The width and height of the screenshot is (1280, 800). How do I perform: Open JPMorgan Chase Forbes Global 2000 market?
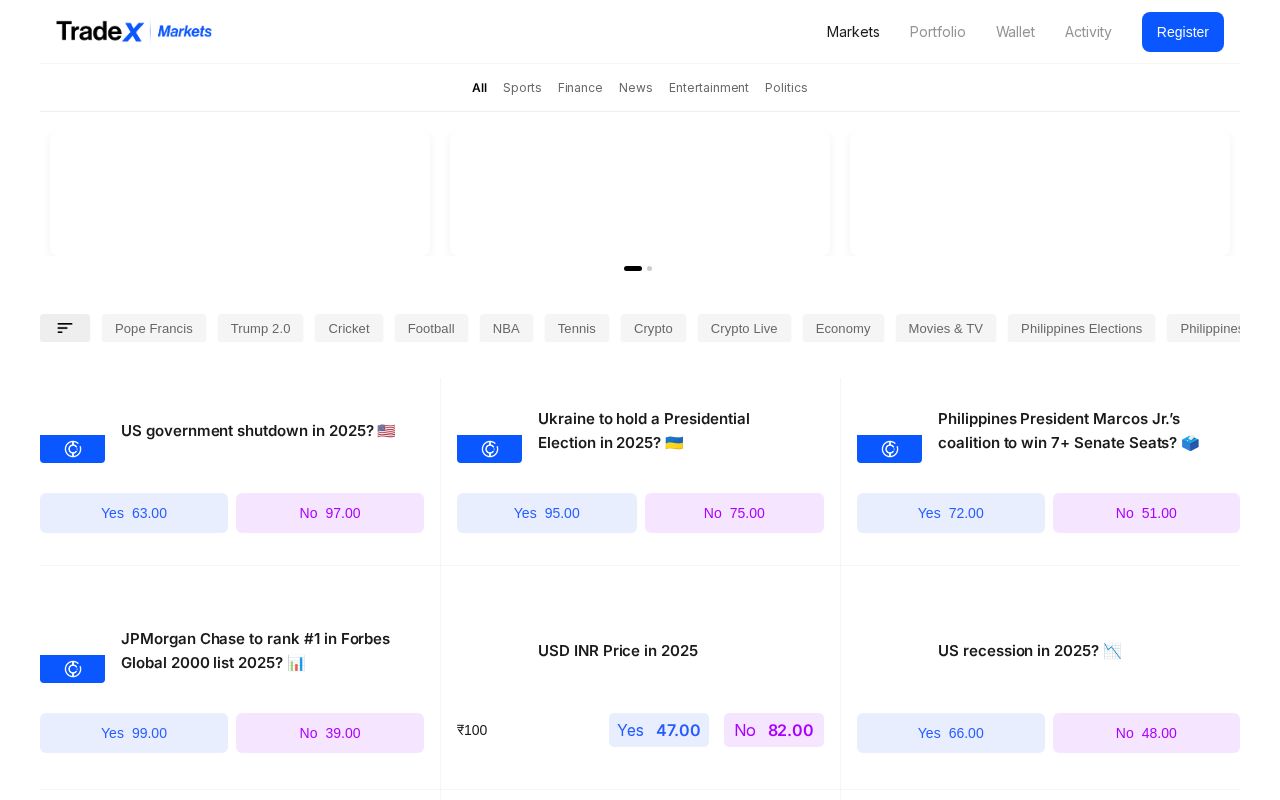point(255,651)
